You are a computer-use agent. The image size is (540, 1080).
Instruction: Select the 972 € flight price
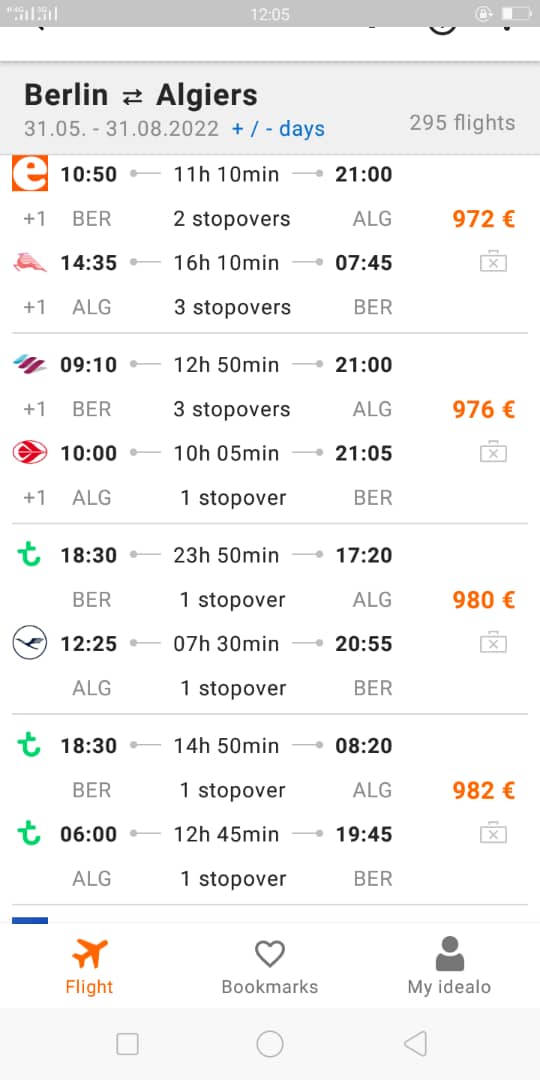coord(484,219)
